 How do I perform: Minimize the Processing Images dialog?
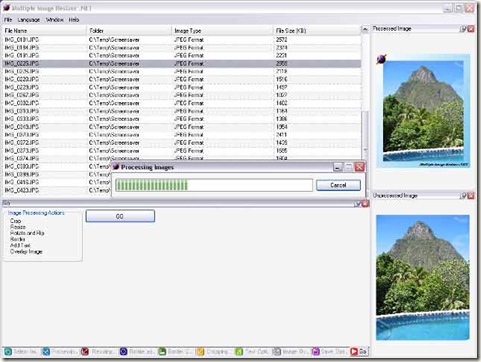[338, 167]
